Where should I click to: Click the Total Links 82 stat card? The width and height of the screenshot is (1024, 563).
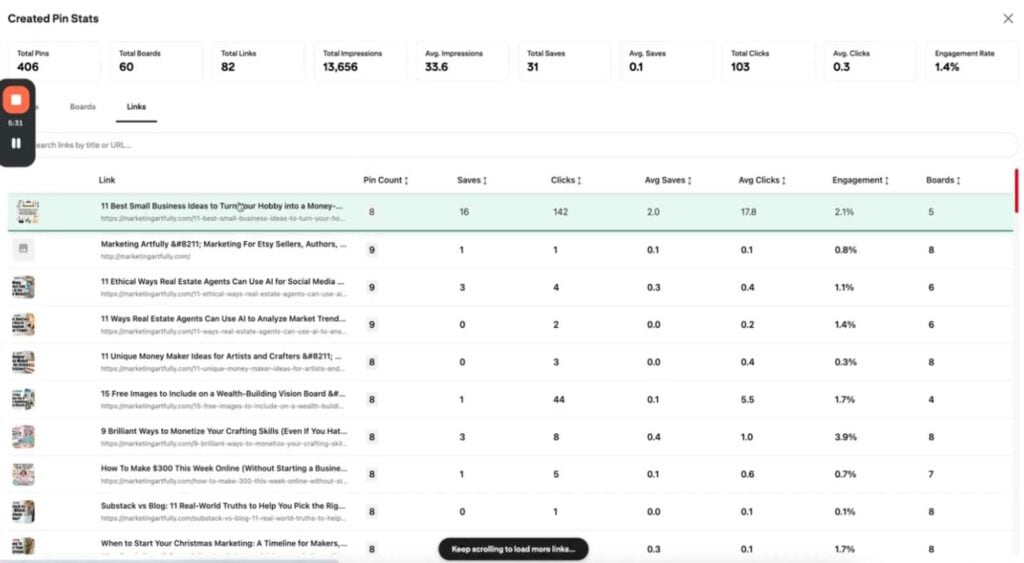[x=259, y=61]
